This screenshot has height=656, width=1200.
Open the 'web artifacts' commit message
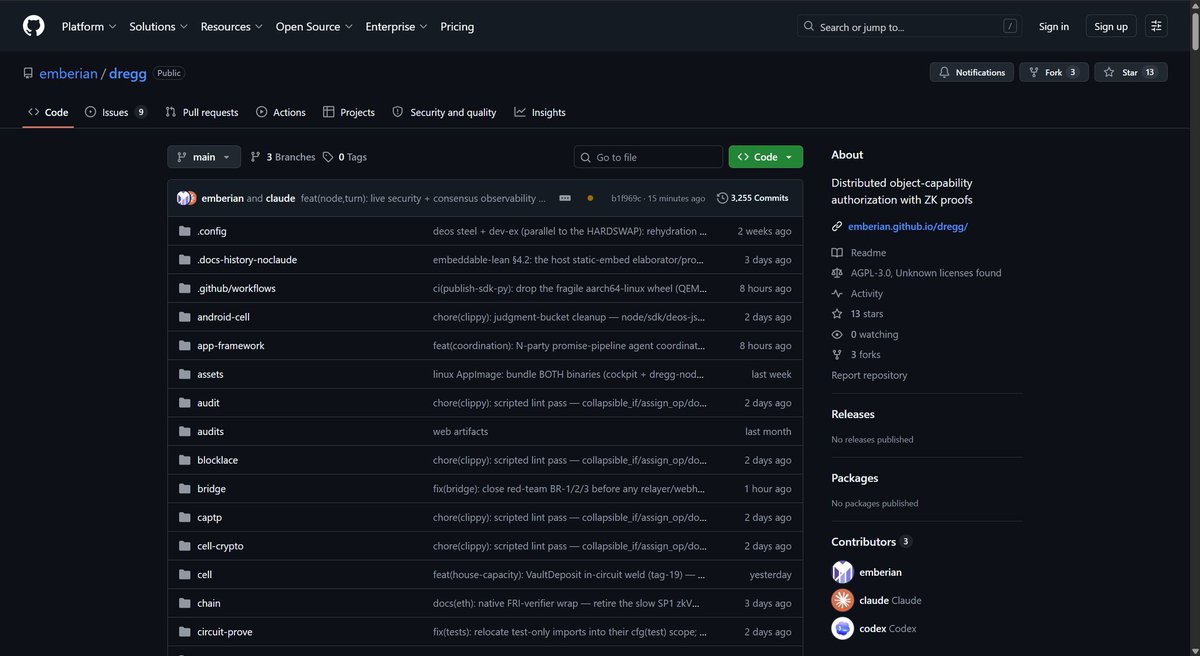pyautogui.click(x=460, y=432)
